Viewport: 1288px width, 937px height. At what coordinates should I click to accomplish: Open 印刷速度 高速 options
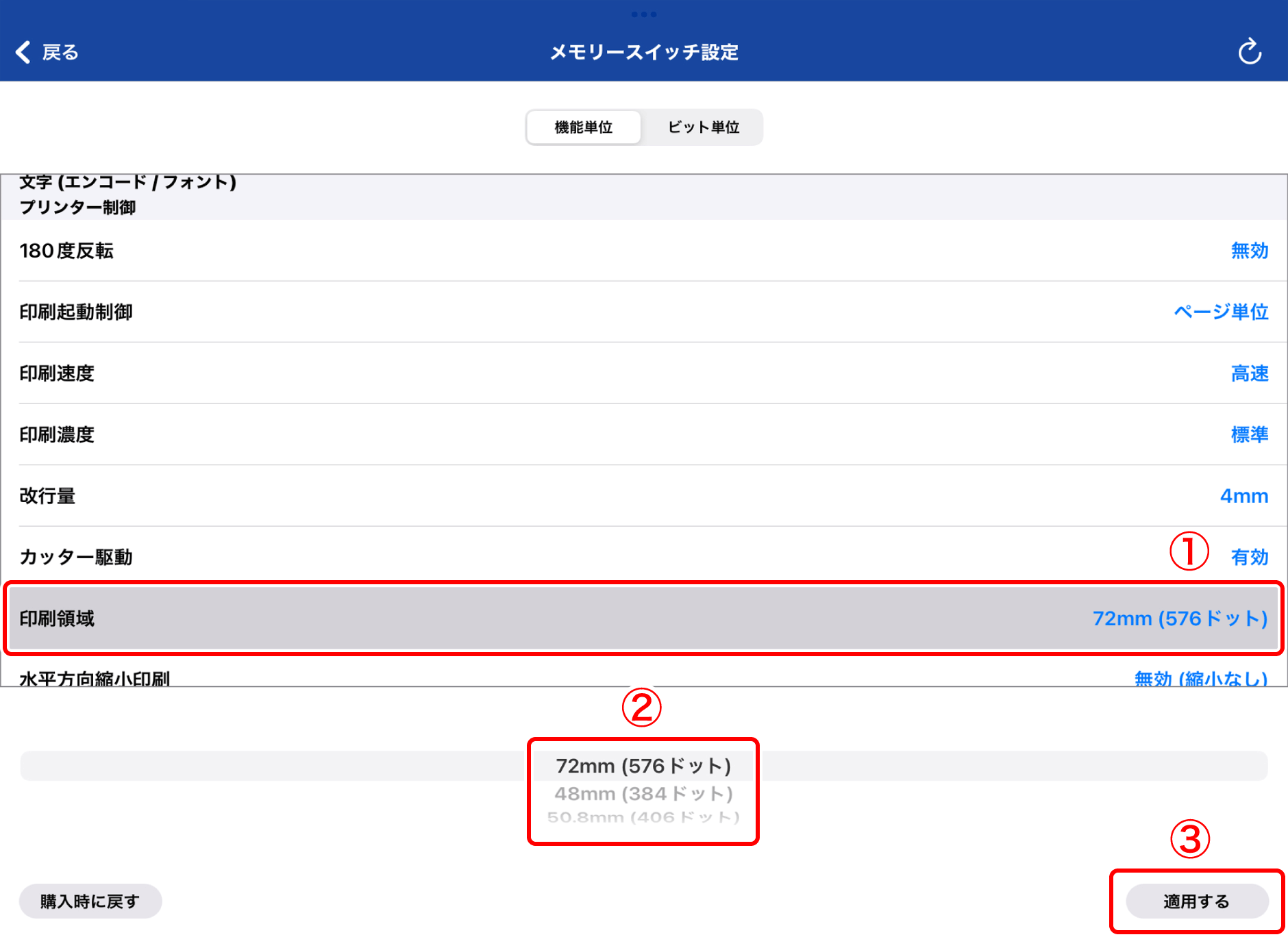[1249, 373]
